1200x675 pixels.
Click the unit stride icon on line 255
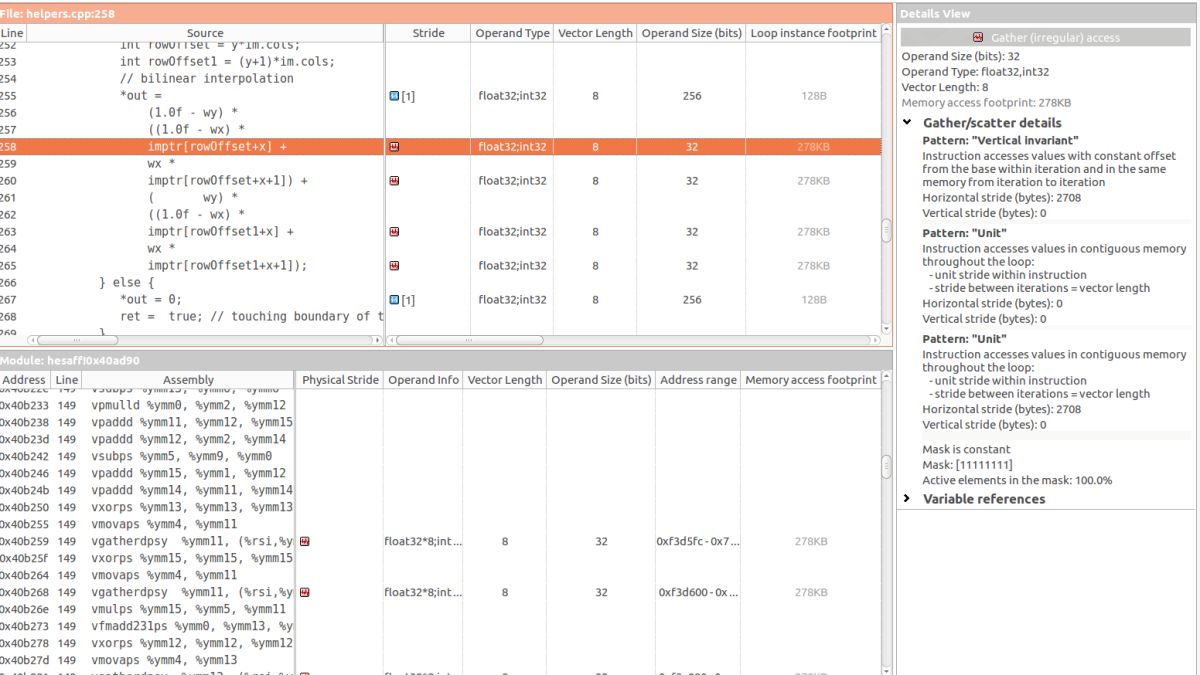tap(394, 96)
